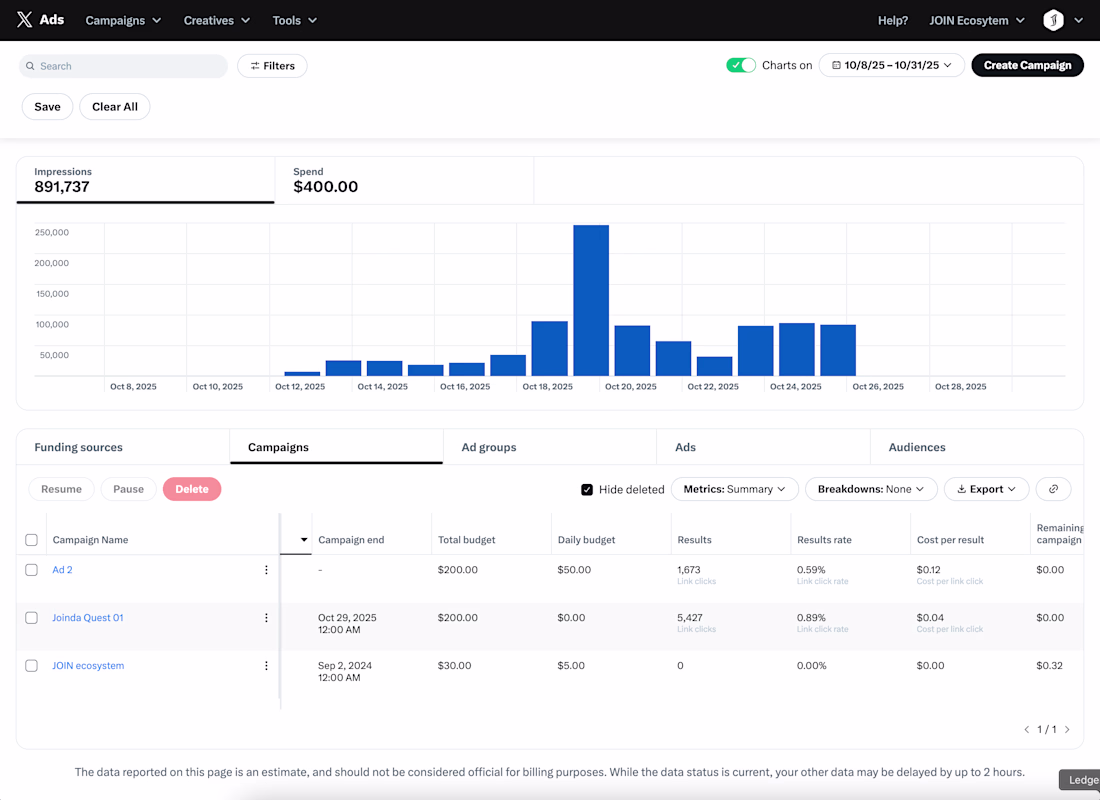Open more options for Ad 2 campaign
The image size is (1100, 800).
[x=266, y=570]
